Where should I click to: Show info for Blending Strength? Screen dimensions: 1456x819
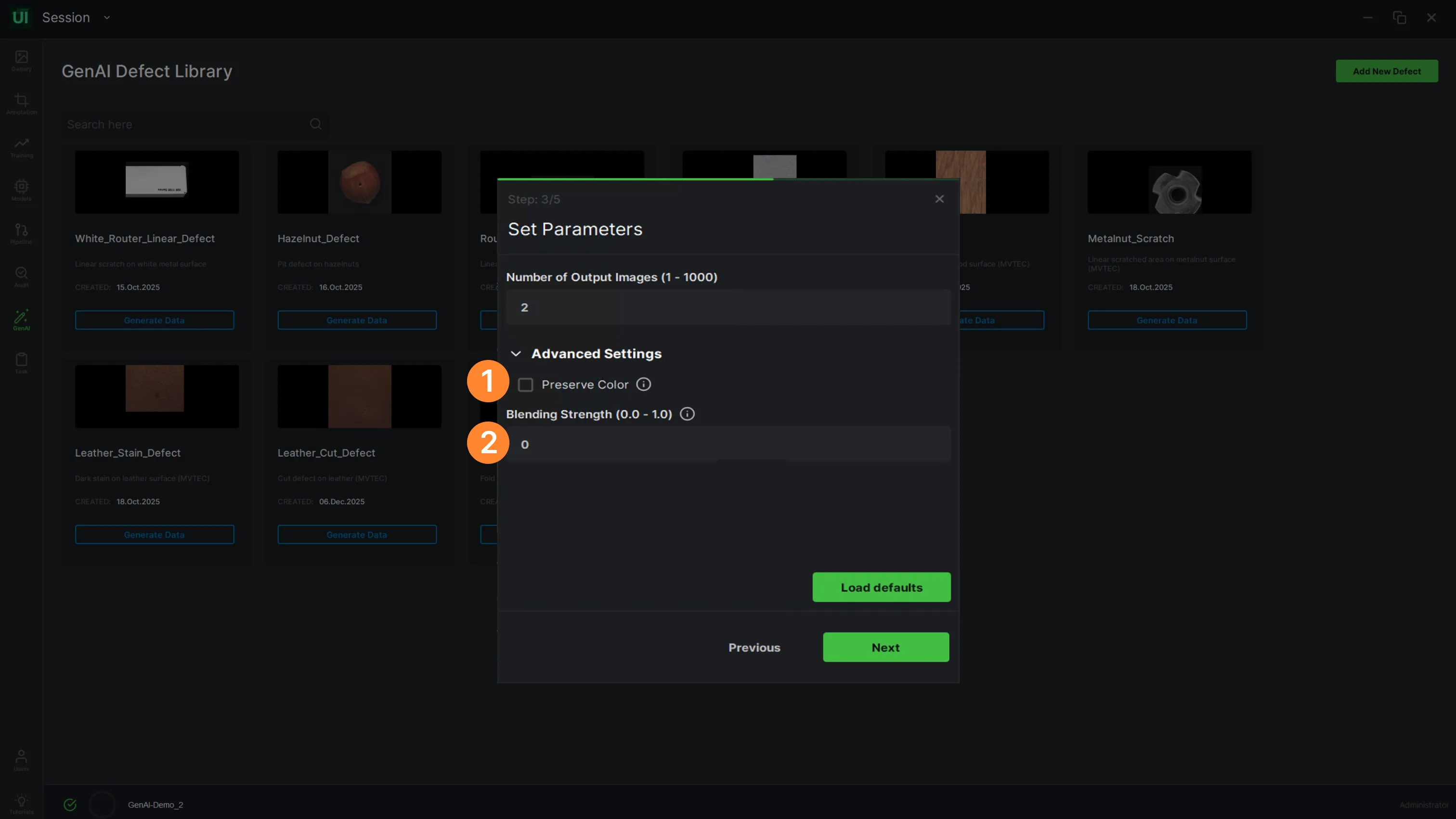click(x=687, y=414)
